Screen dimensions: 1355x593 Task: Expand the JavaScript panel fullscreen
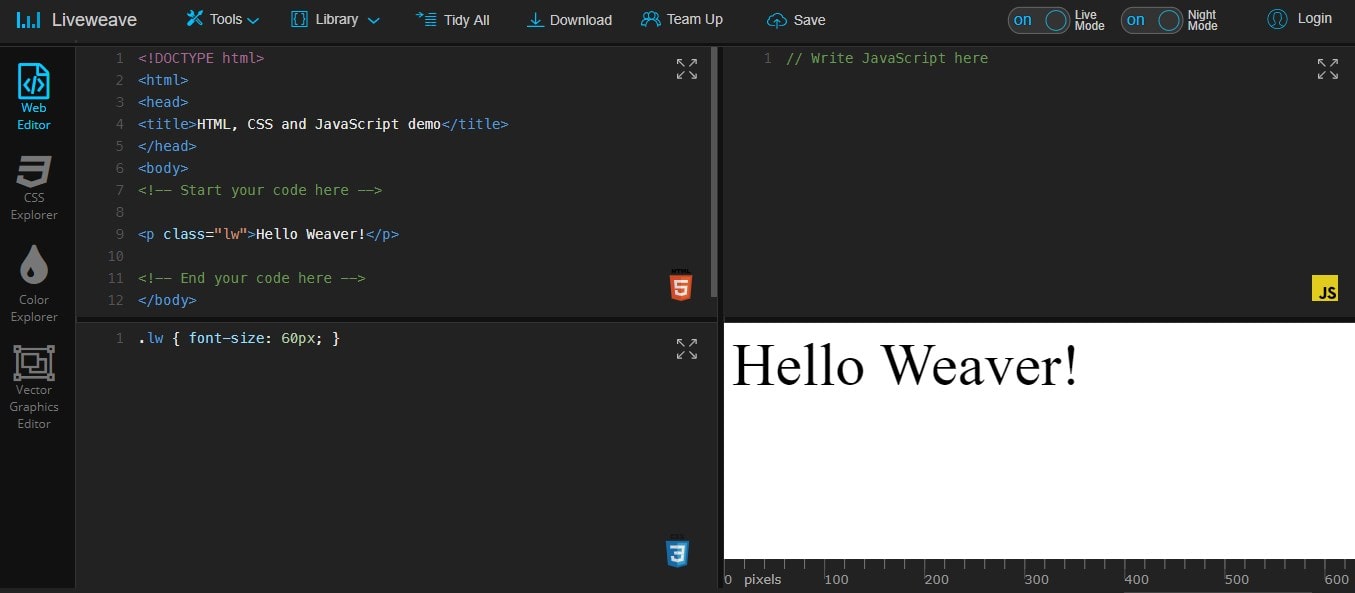pos(1327,68)
